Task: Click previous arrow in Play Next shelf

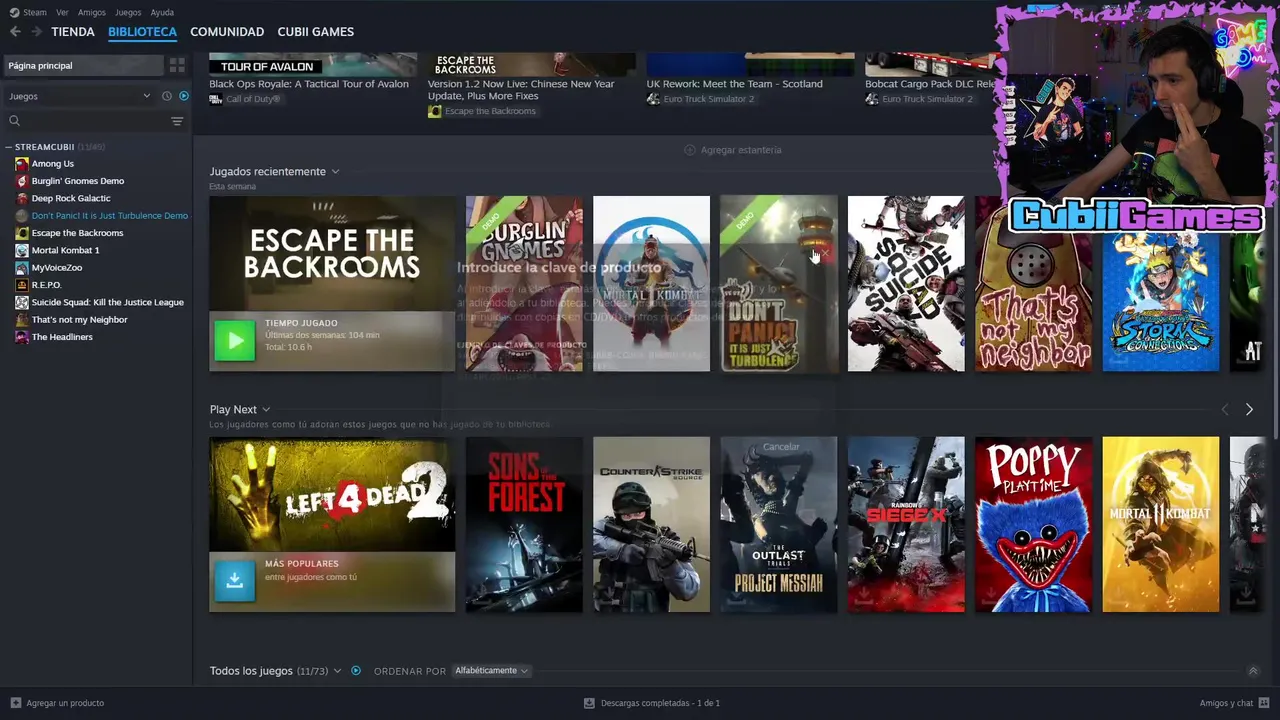Action: point(1225,409)
